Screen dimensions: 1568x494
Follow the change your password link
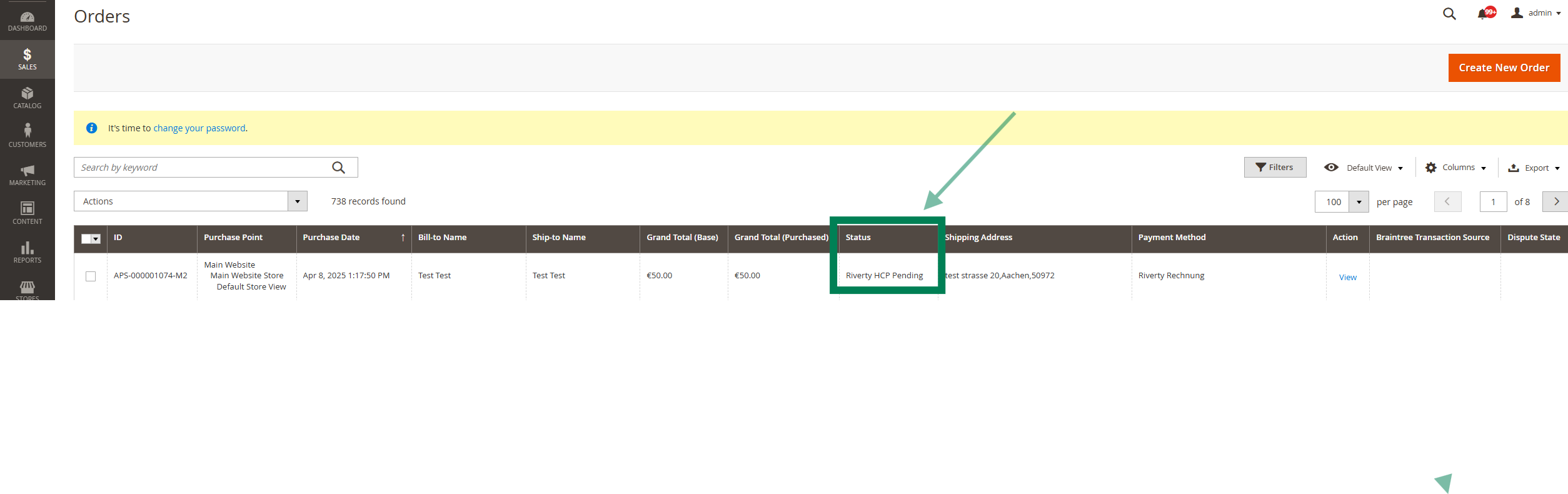[199, 128]
